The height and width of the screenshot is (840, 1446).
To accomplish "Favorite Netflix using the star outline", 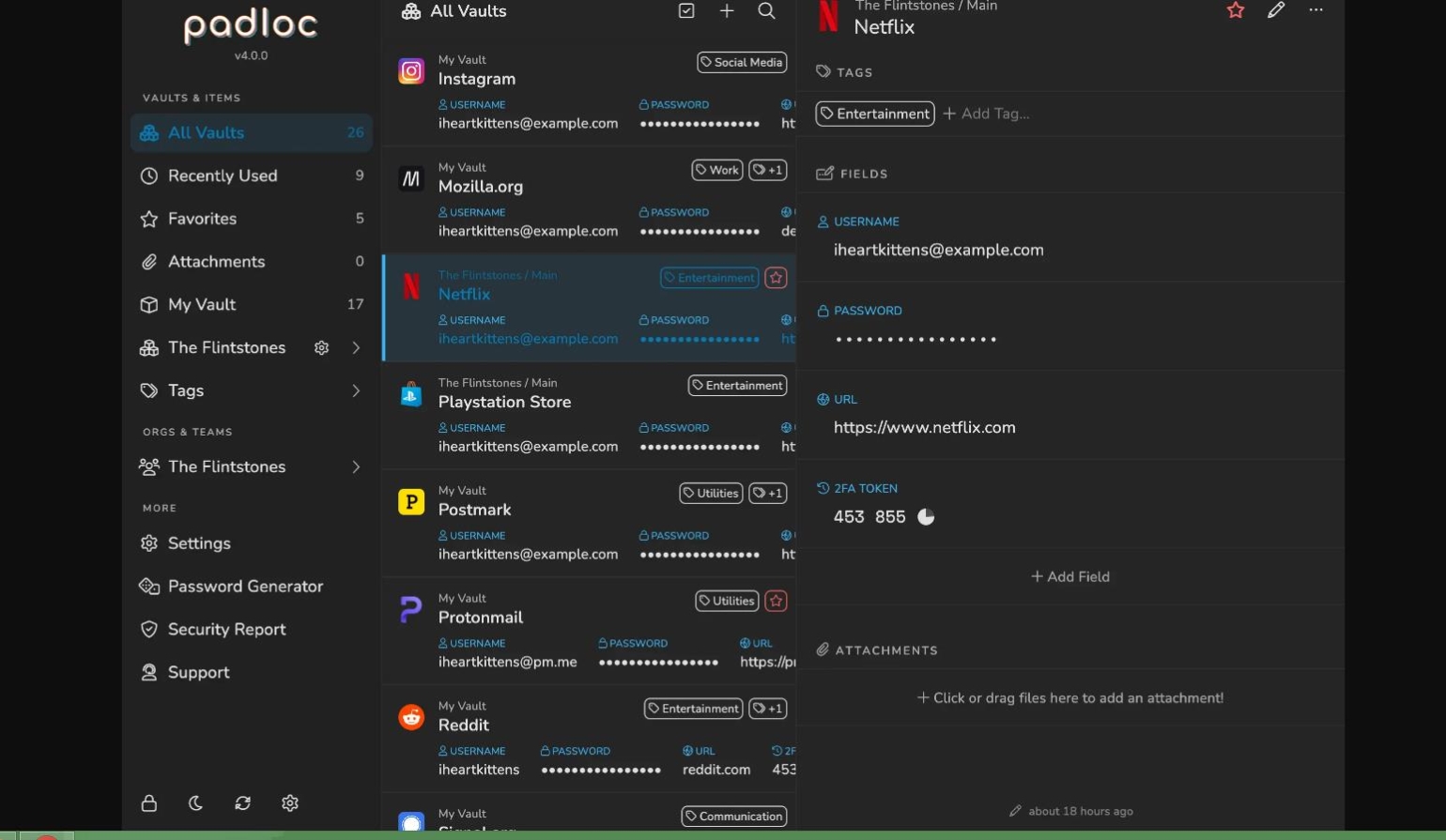I will click(x=1235, y=10).
